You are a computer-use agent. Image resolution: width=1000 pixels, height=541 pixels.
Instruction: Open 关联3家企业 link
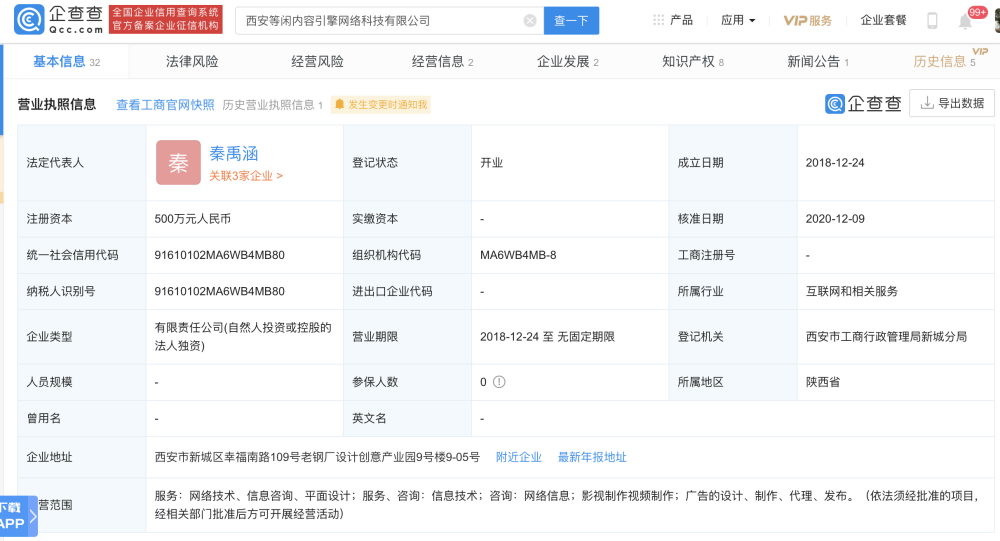pos(246,175)
